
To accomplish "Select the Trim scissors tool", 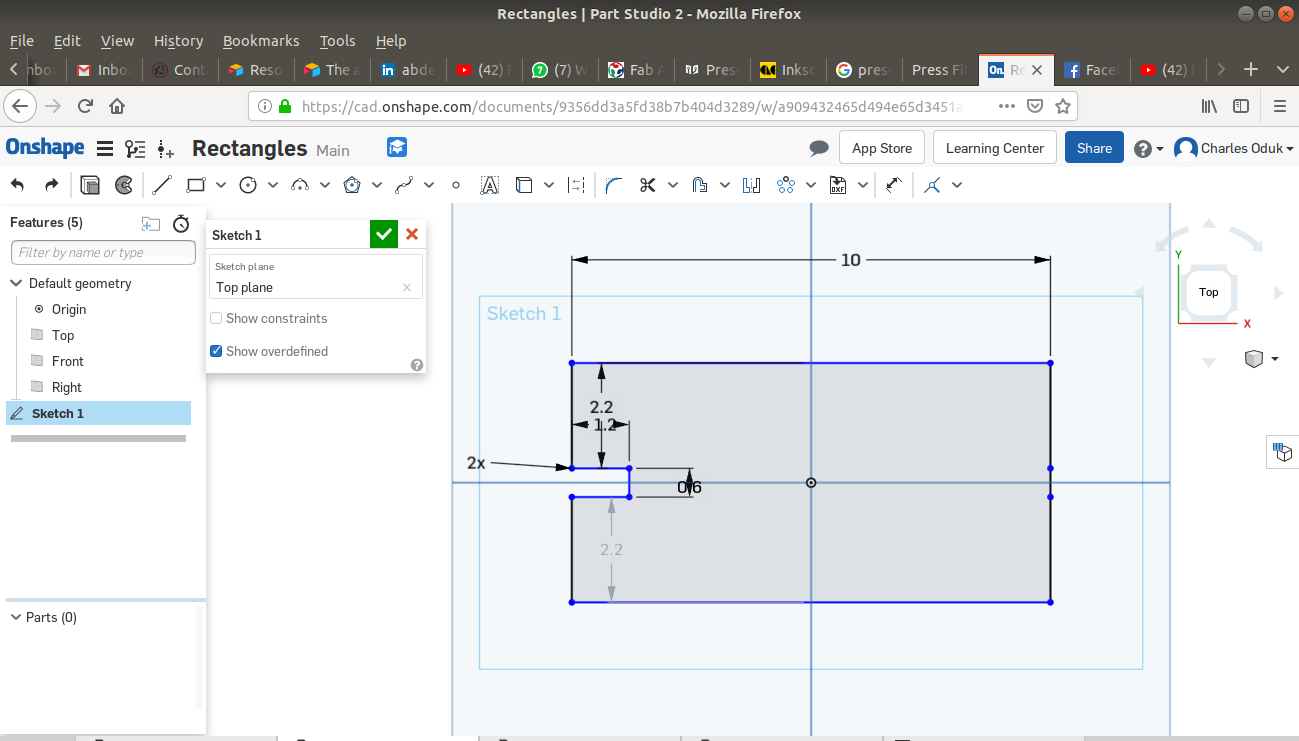I will (647, 185).
